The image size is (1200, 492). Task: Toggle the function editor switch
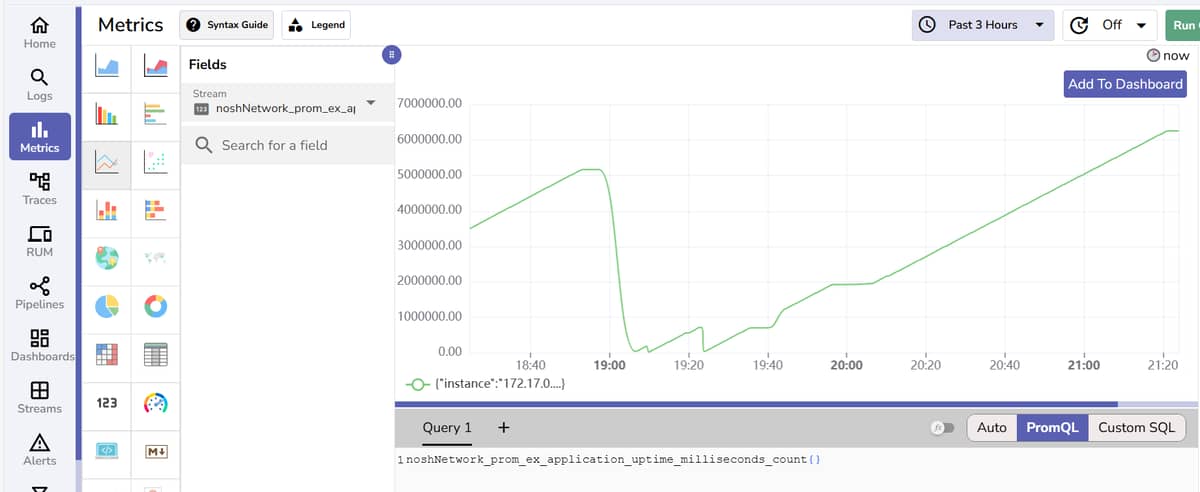coord(943,428)
